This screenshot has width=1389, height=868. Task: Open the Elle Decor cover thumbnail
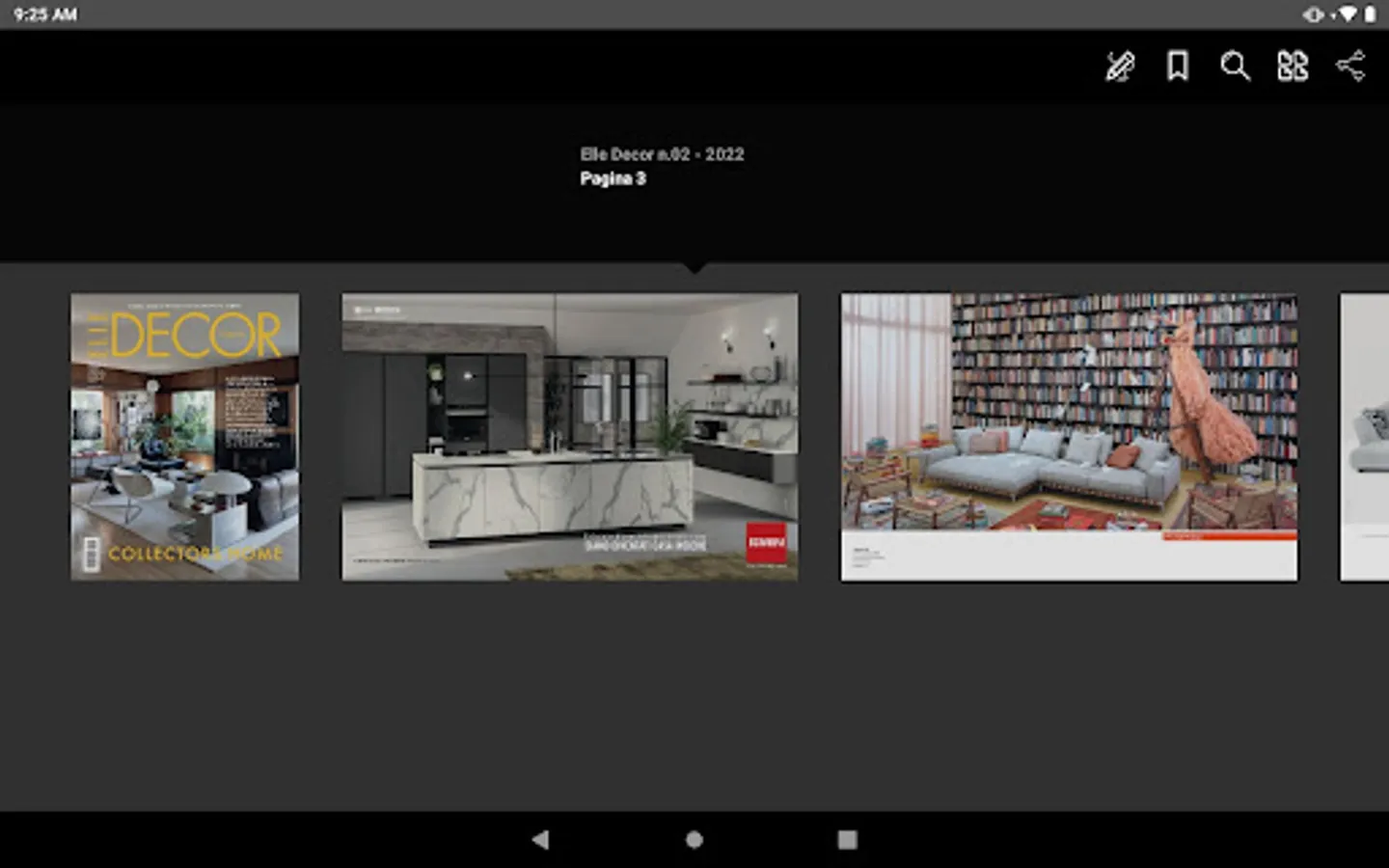point(185,437)
